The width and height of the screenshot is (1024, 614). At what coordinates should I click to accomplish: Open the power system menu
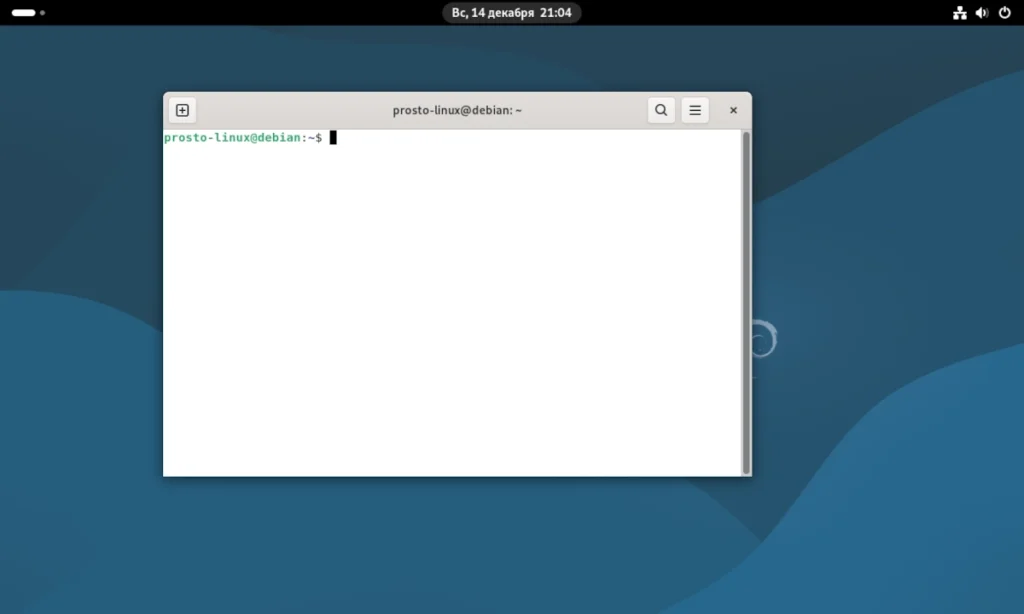pos(1004,12)
